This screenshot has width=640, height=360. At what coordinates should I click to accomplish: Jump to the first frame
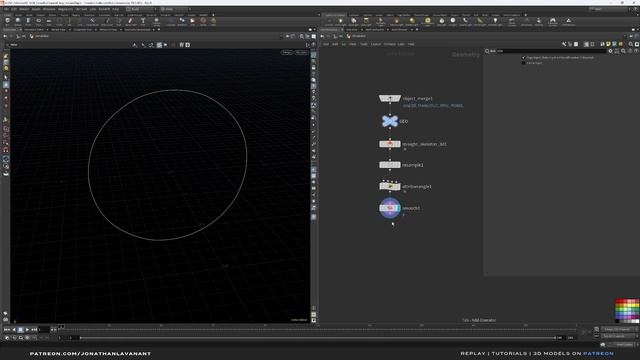click(7, 329)
